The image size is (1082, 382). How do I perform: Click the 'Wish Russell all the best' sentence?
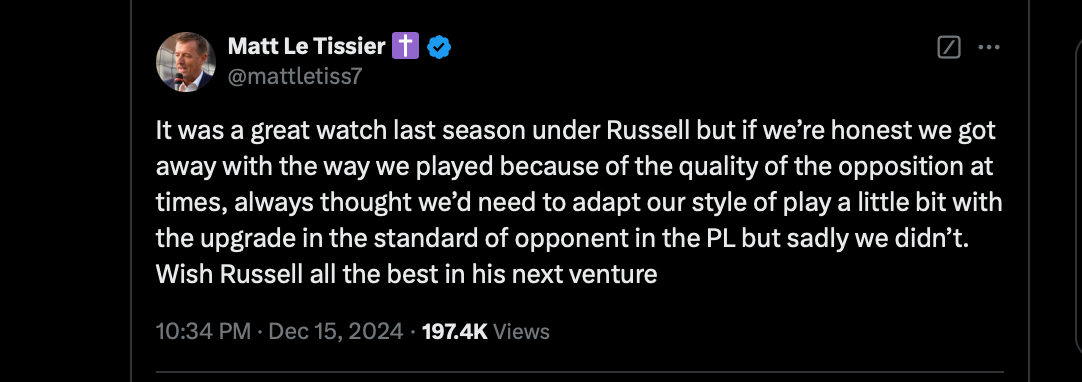click(406, 274)
